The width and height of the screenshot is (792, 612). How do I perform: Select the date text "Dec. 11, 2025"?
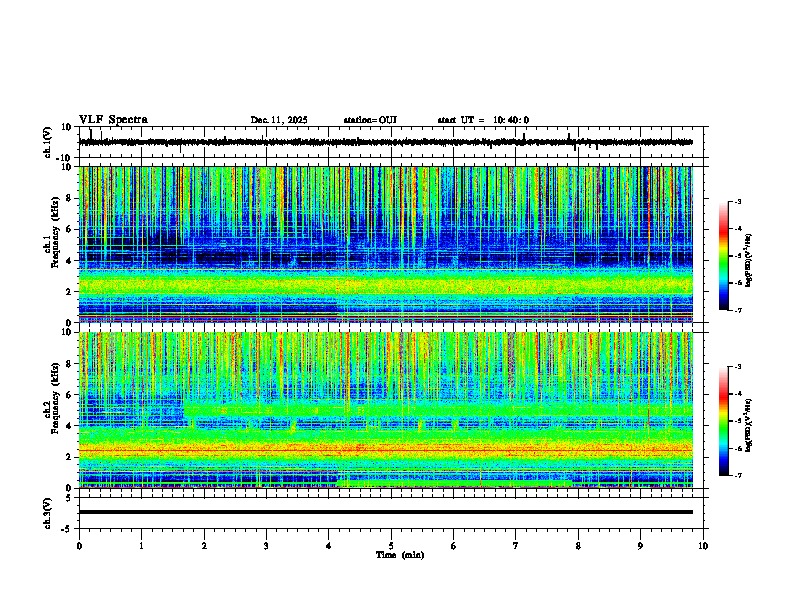(279, 120)
